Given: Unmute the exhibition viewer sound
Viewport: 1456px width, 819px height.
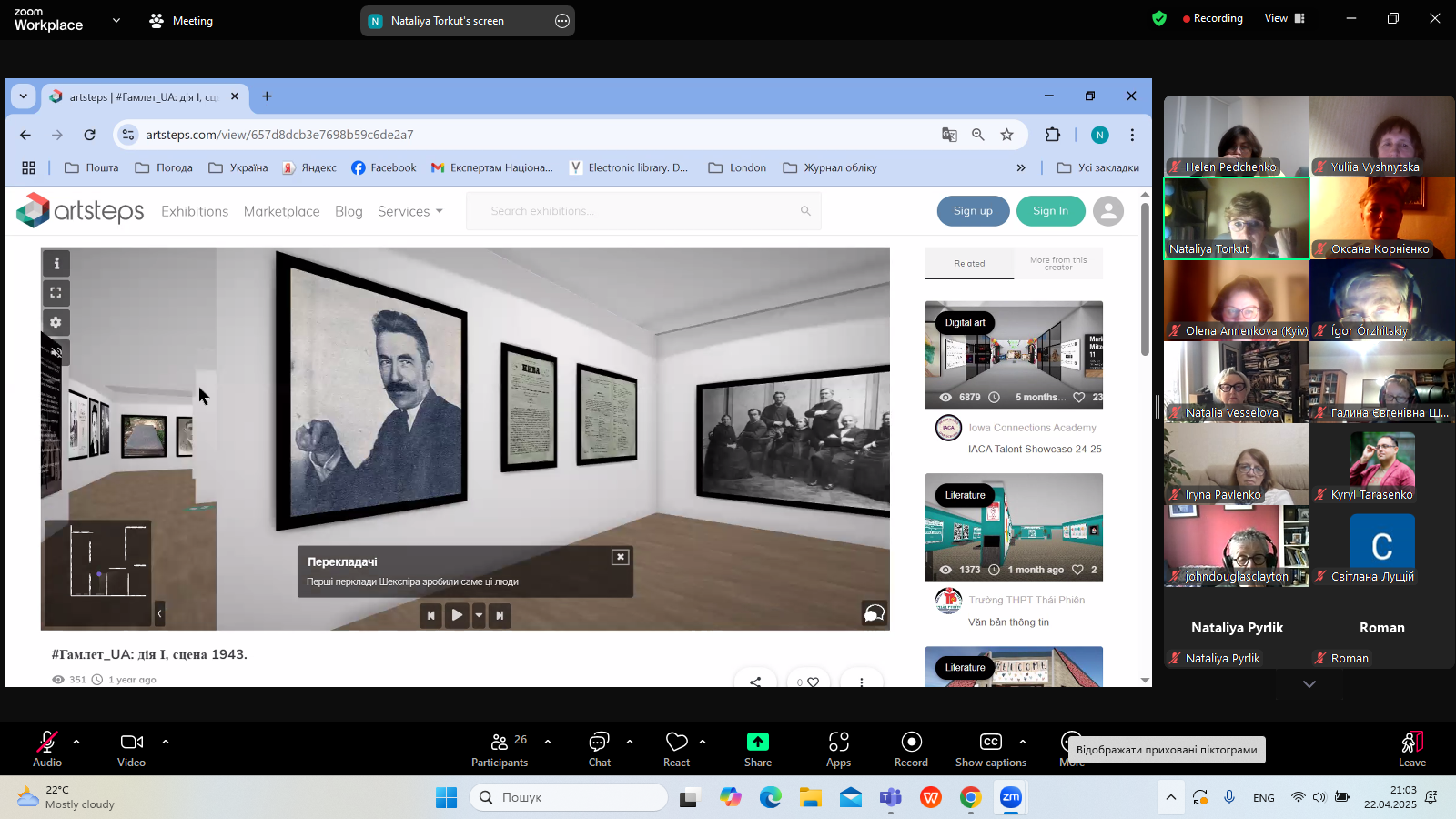Looking at the screenshot, I should [56, 352].
